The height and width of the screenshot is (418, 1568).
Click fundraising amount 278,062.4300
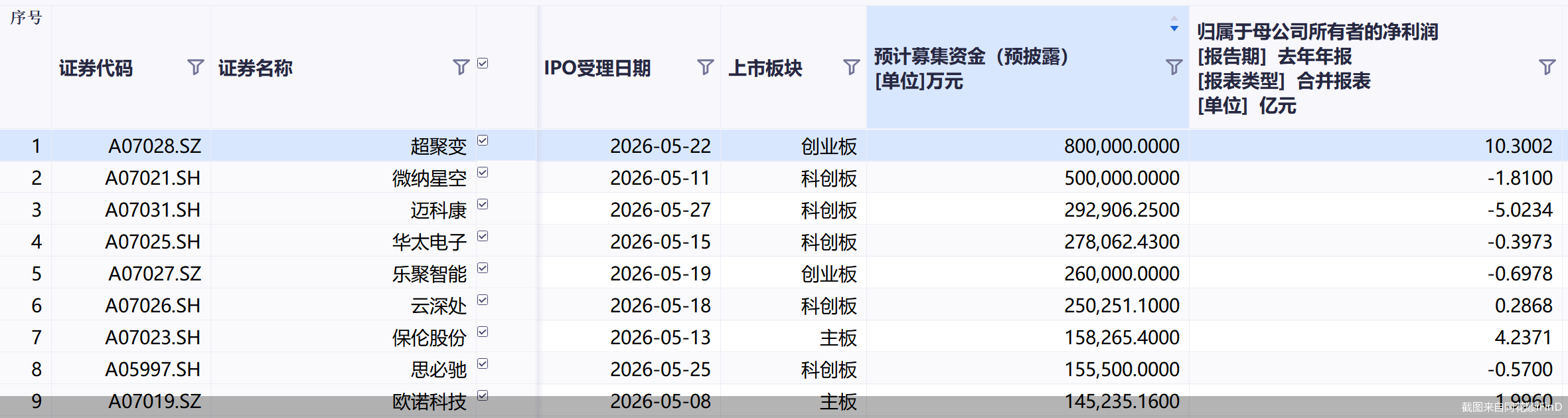point(1122,241)
